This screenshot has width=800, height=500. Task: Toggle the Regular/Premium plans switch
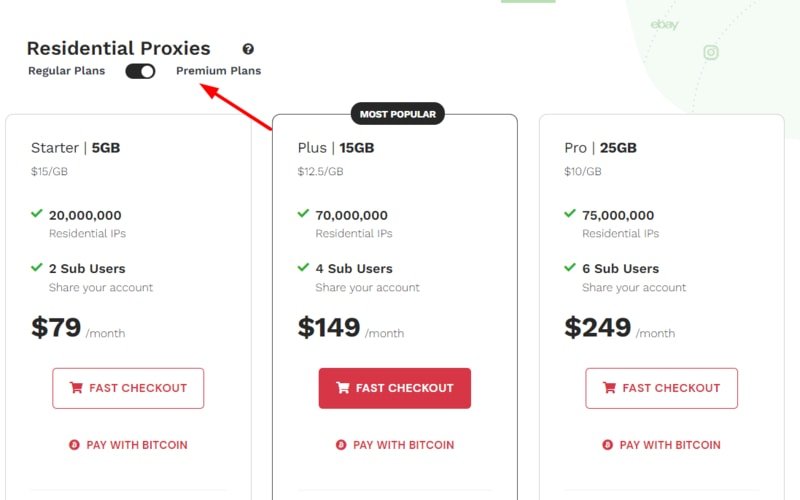click(140, 71)
